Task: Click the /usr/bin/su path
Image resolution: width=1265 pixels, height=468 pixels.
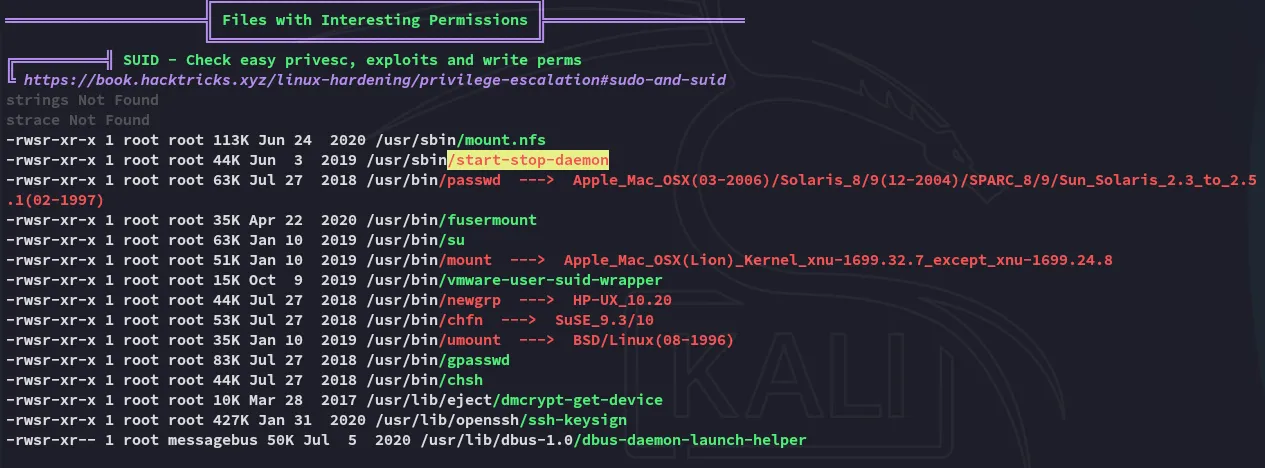Action: (x=412, y=240)
